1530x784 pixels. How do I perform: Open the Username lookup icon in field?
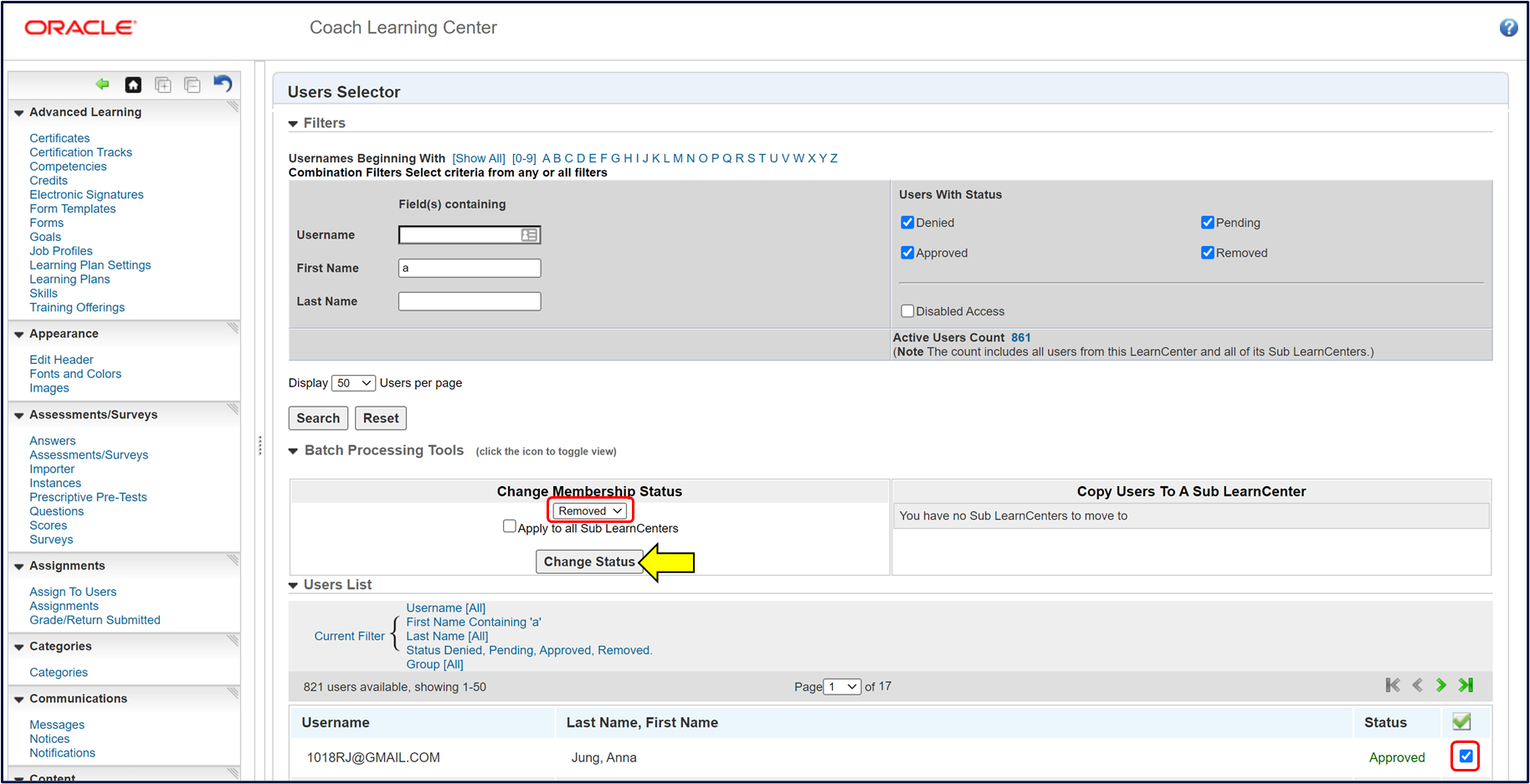tap(530, 235)
